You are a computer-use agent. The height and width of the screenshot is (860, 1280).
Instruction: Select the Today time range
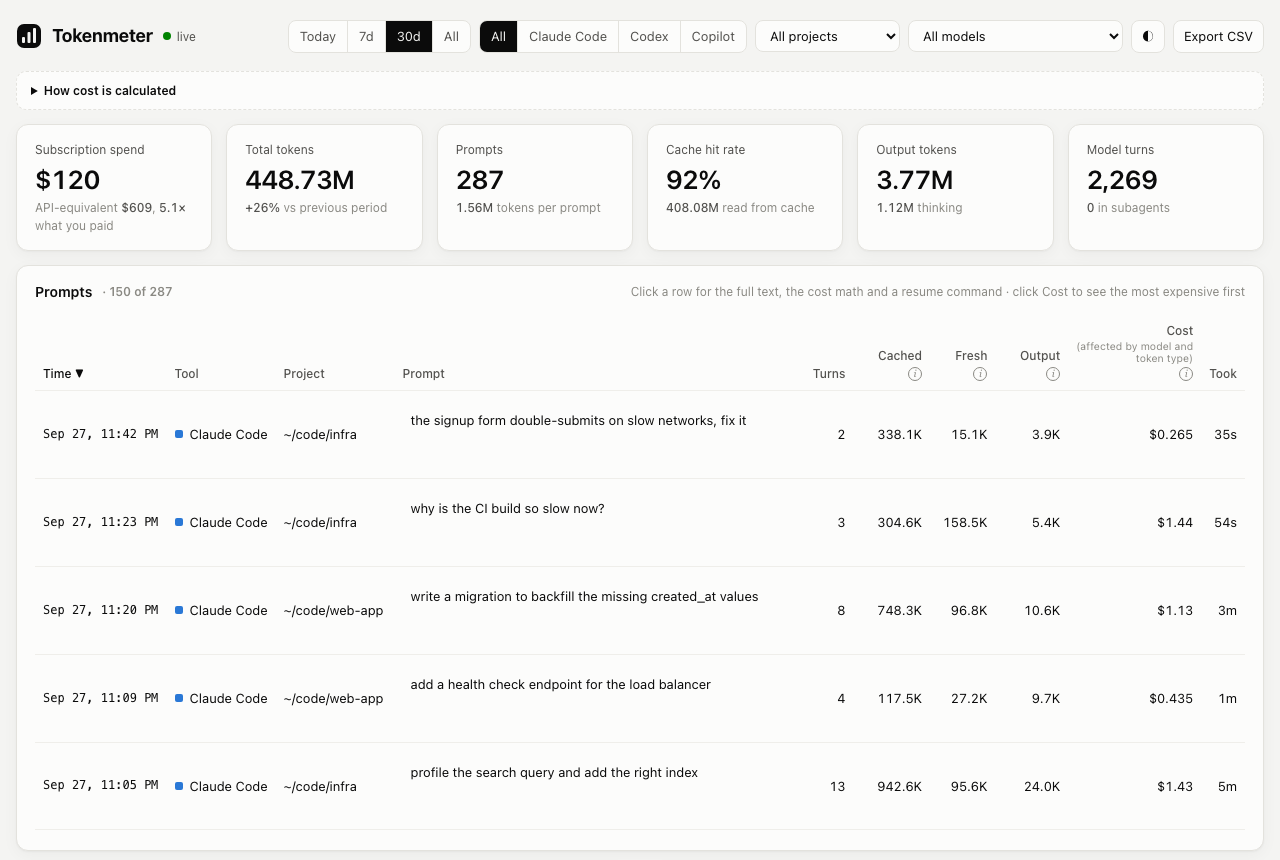tap(318, 36)
